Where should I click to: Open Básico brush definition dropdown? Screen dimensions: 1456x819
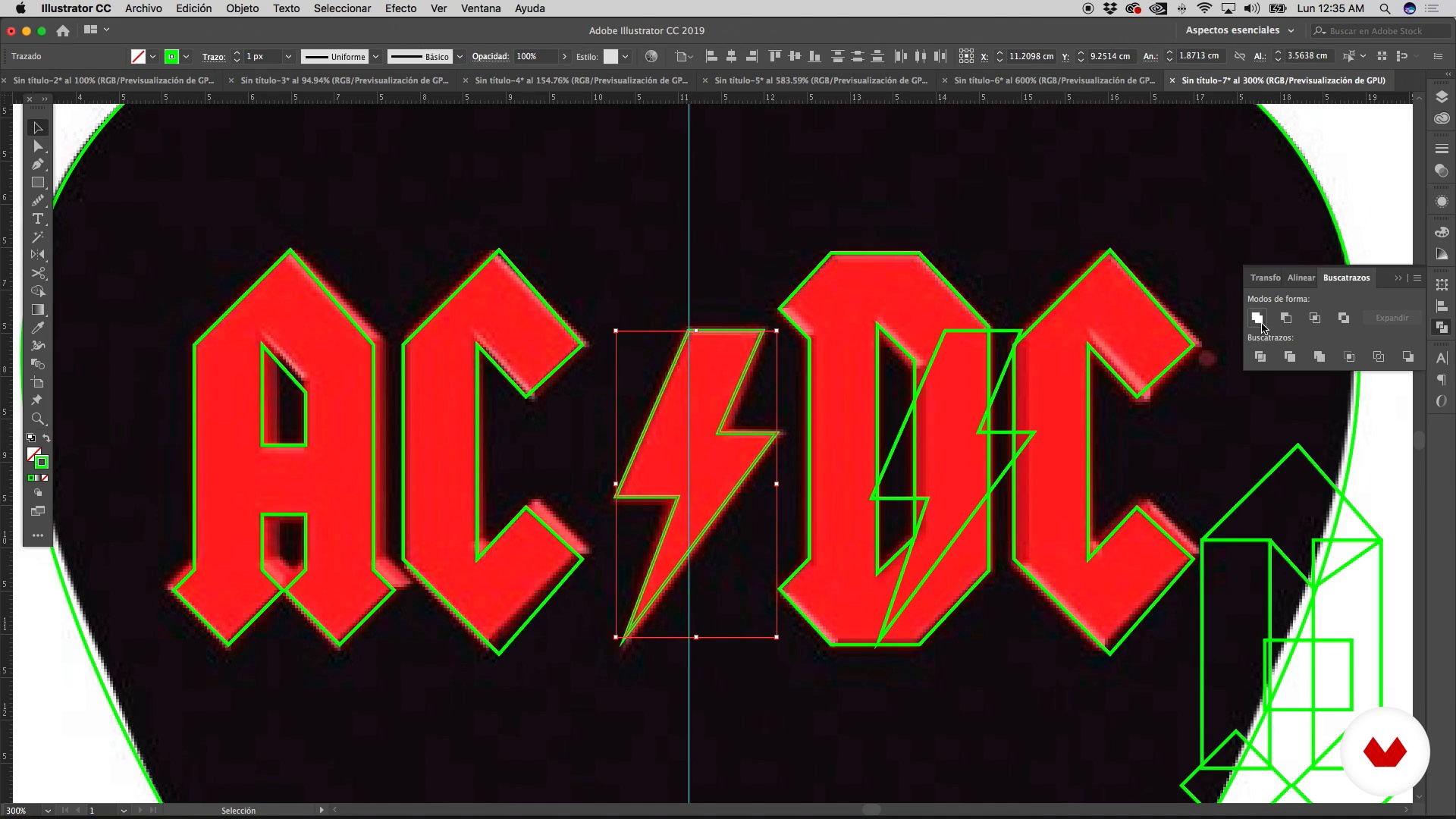460,57
